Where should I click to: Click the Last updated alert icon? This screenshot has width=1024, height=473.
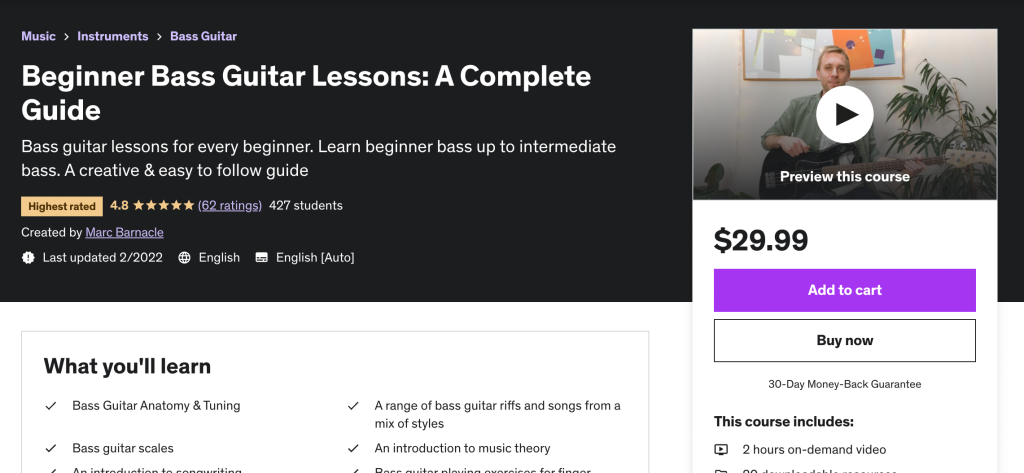tap(28, 258)
